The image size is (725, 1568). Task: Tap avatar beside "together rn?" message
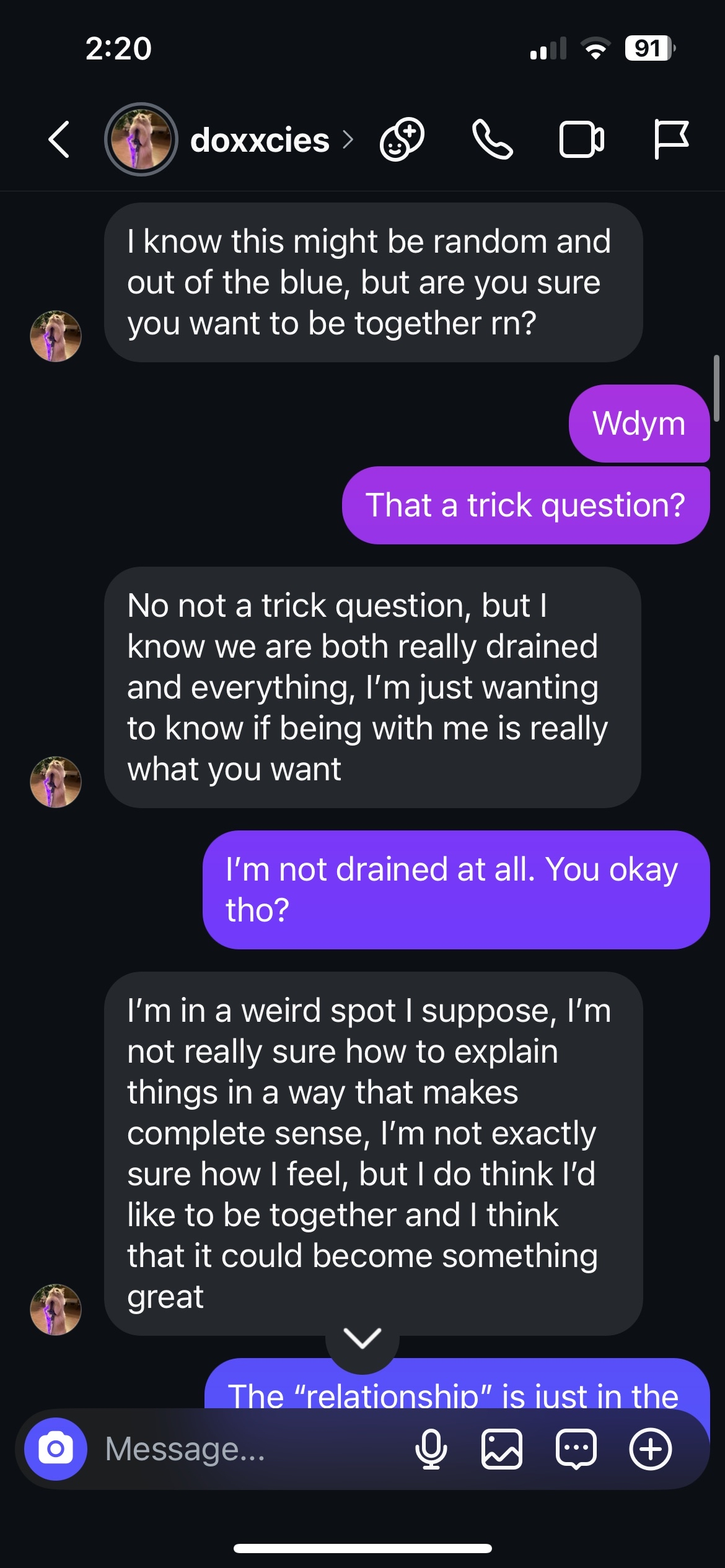pyautogui.click(x=56, y=336)
